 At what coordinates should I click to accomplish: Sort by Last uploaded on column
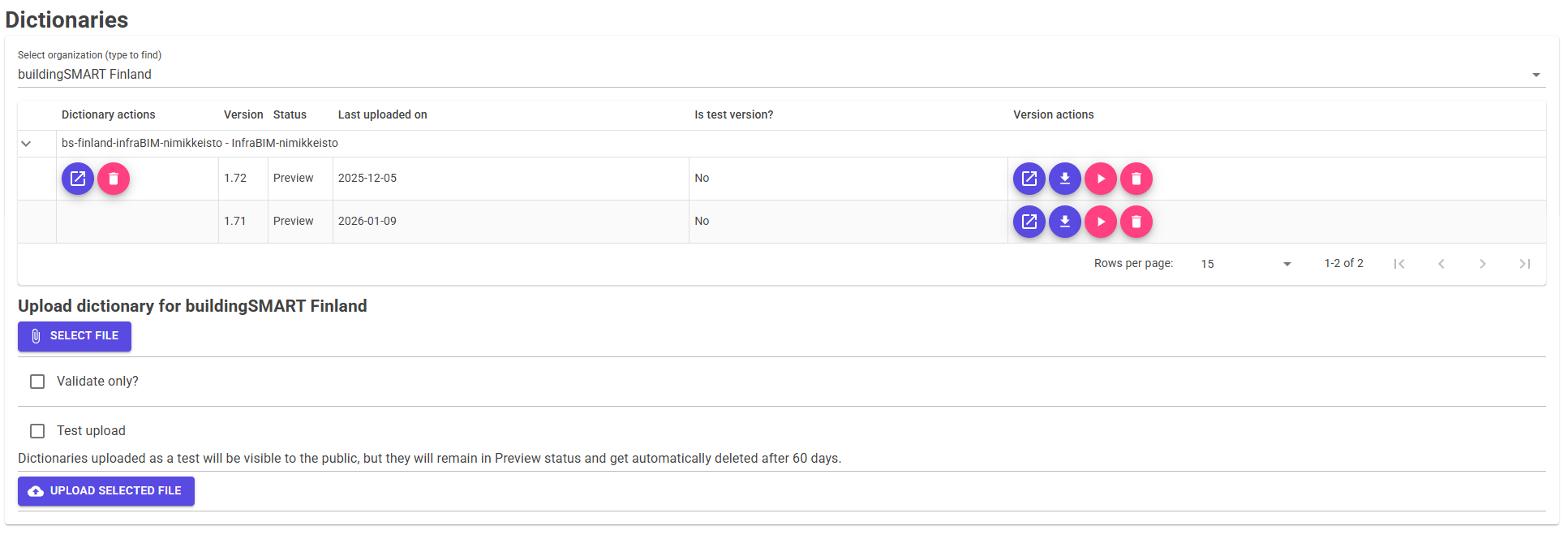pos(382,115)
